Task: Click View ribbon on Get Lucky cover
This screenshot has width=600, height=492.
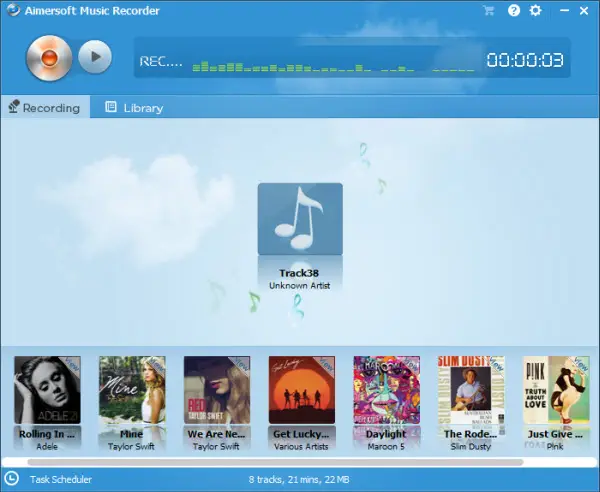Action: point(326,364)
